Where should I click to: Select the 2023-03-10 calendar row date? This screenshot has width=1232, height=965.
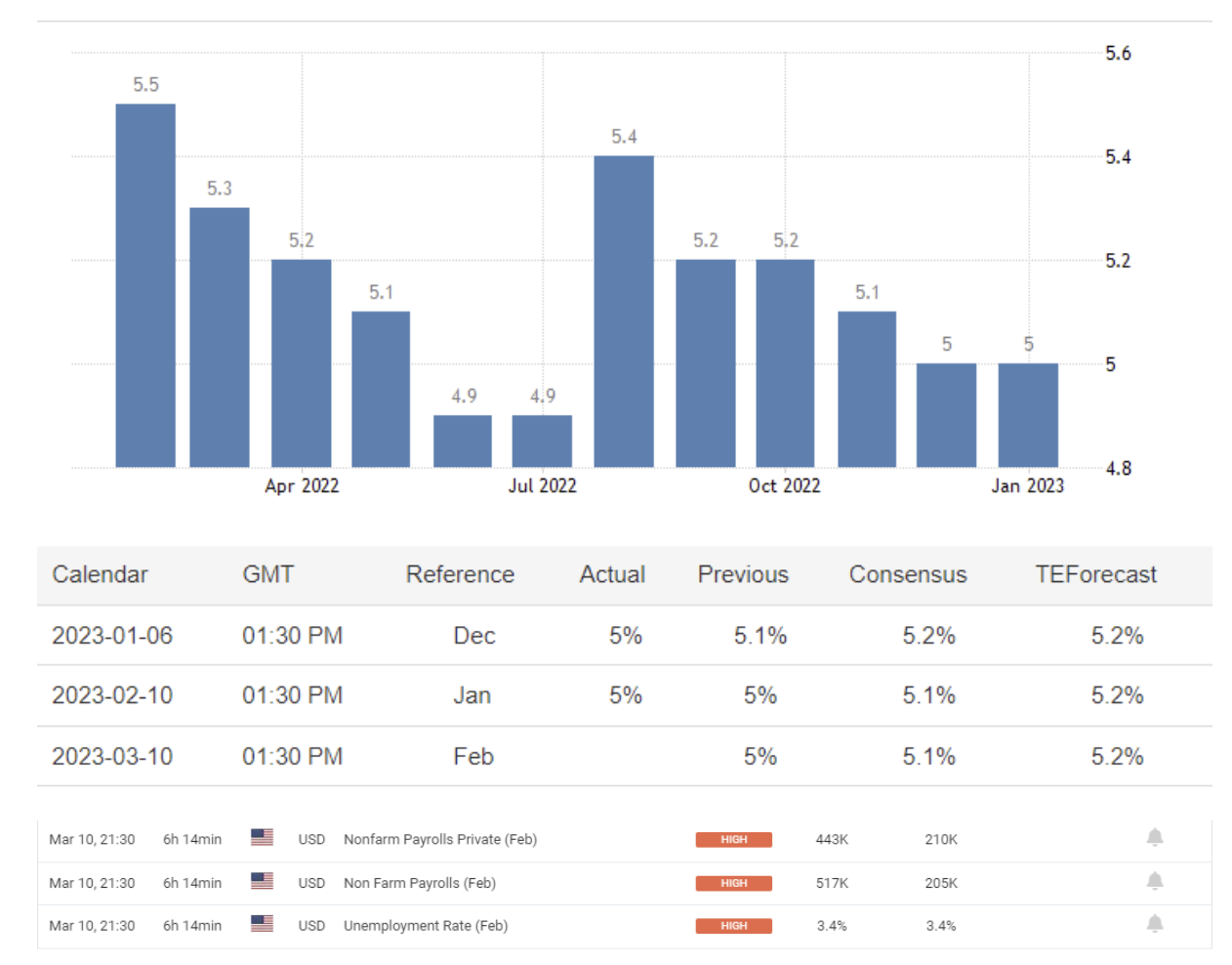[112, 757]
